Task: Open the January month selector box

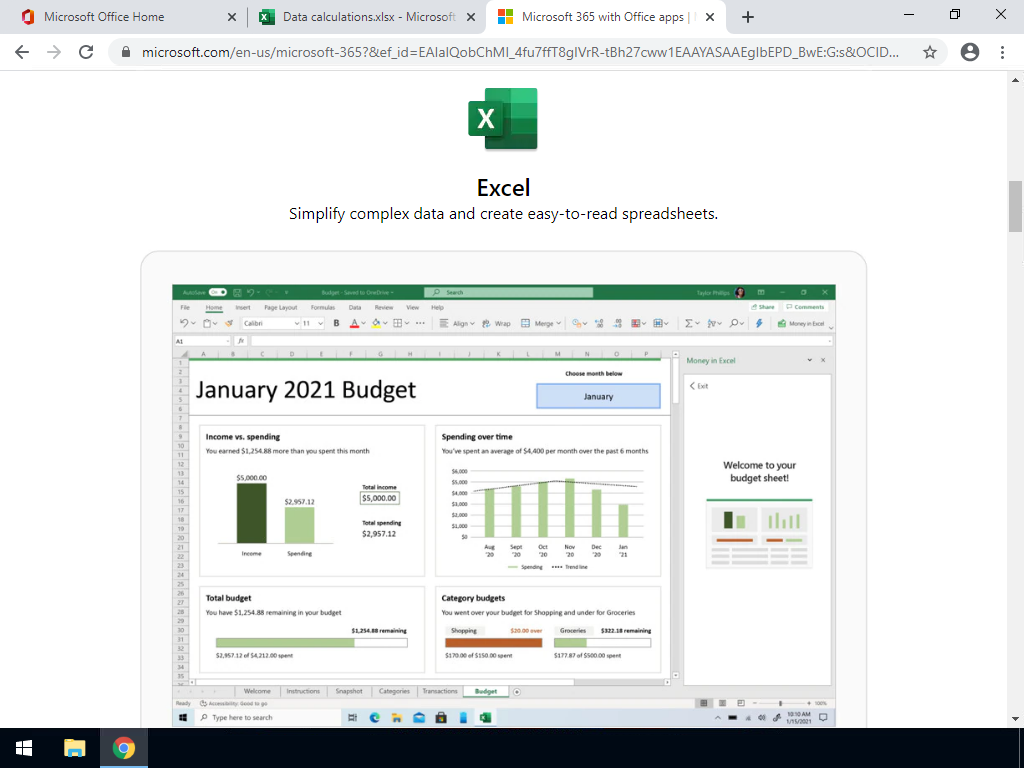Action: 598,396
